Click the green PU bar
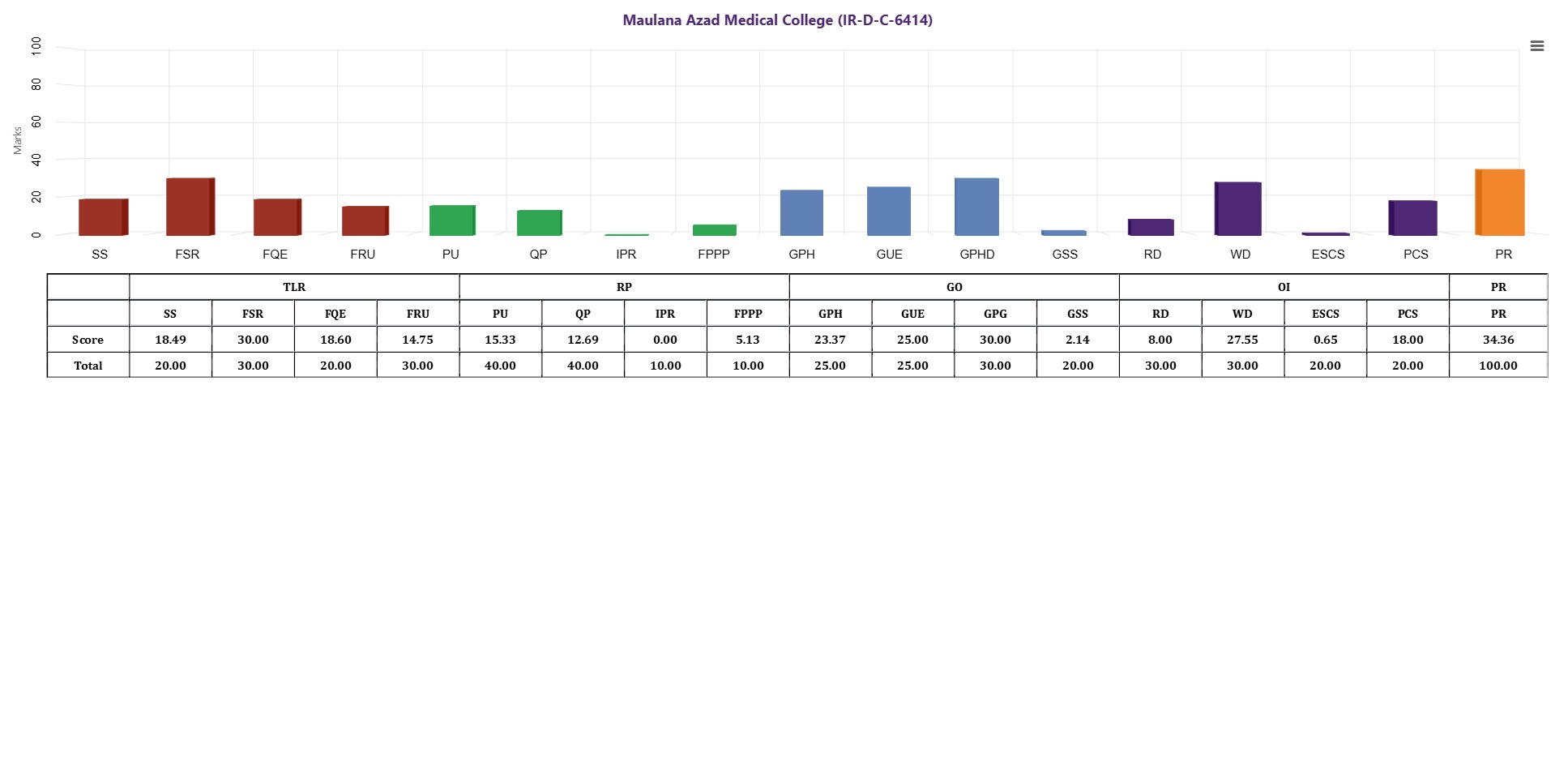The height and width of the screenshot is (766, 1568). [452, 220]
